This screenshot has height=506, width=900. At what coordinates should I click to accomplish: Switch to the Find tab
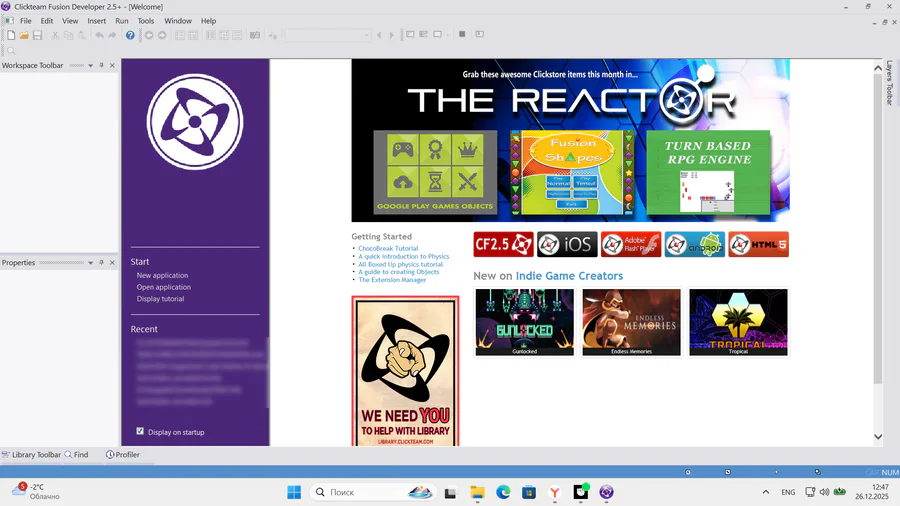[x=76, y=454]
